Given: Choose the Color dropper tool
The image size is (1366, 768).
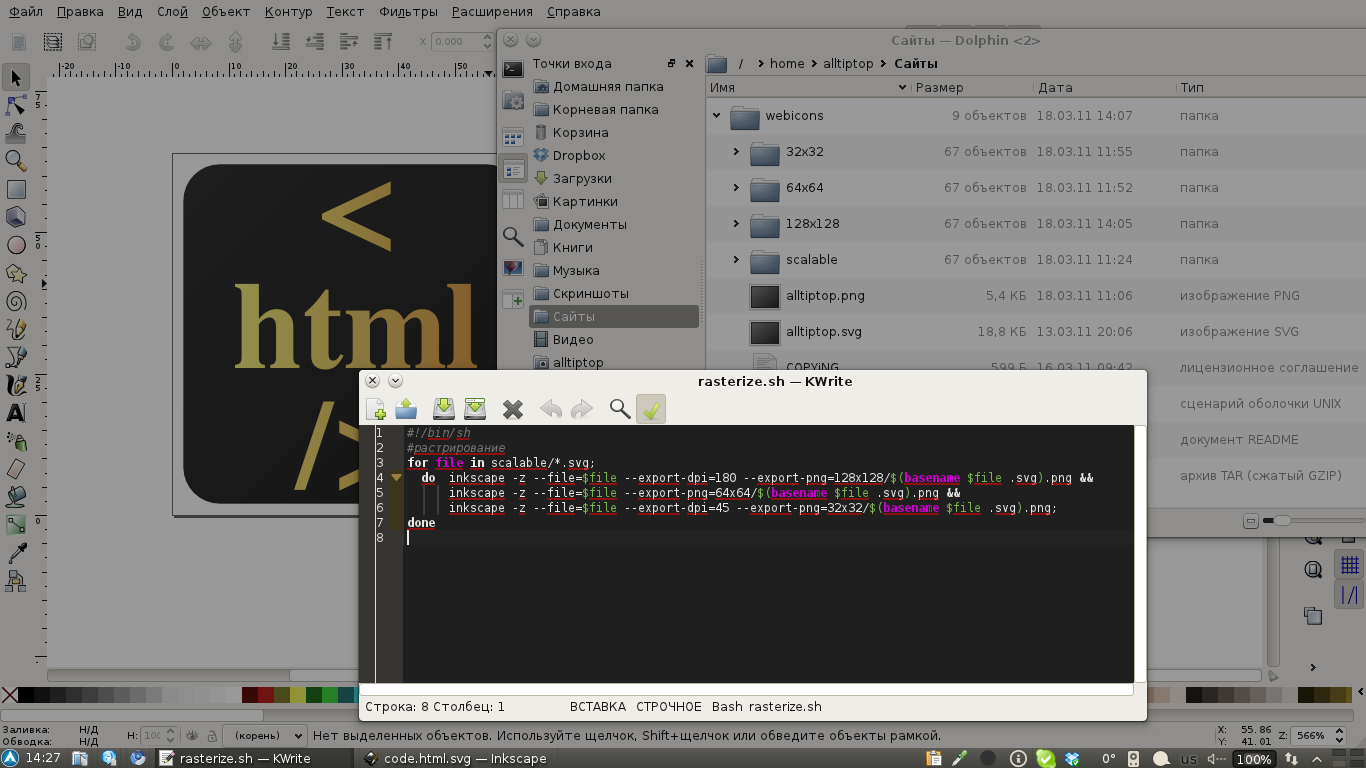Looking at the screenshot, I should [x=16, y=553].
